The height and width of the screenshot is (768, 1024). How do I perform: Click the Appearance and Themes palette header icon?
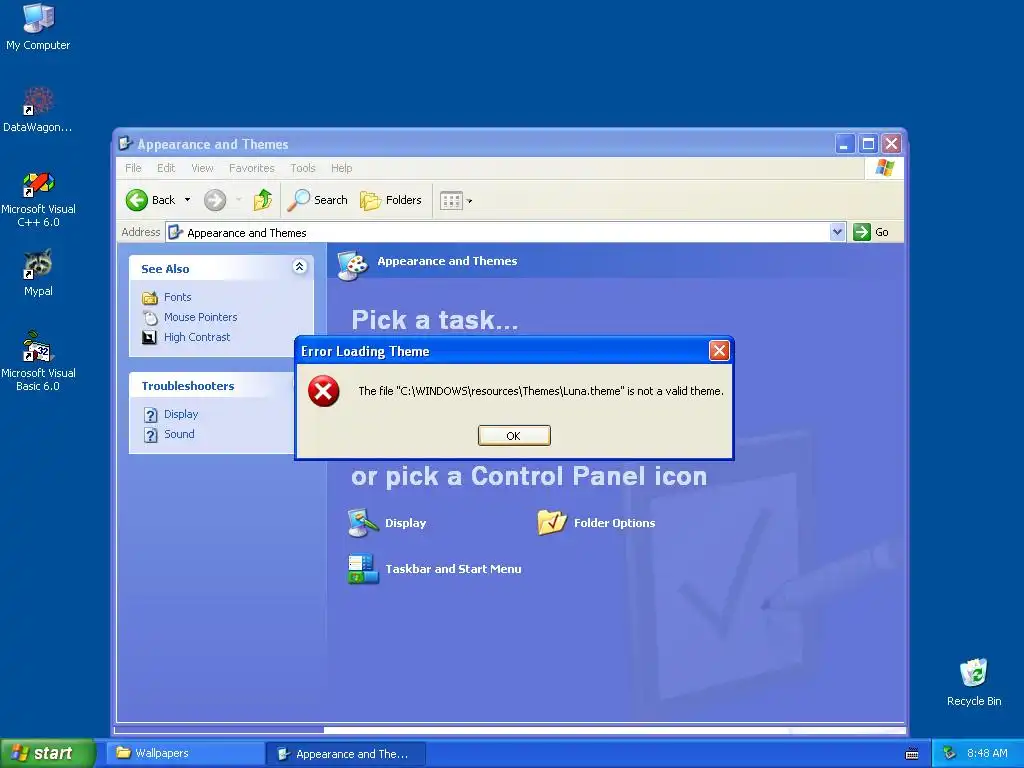pos(353,265)
